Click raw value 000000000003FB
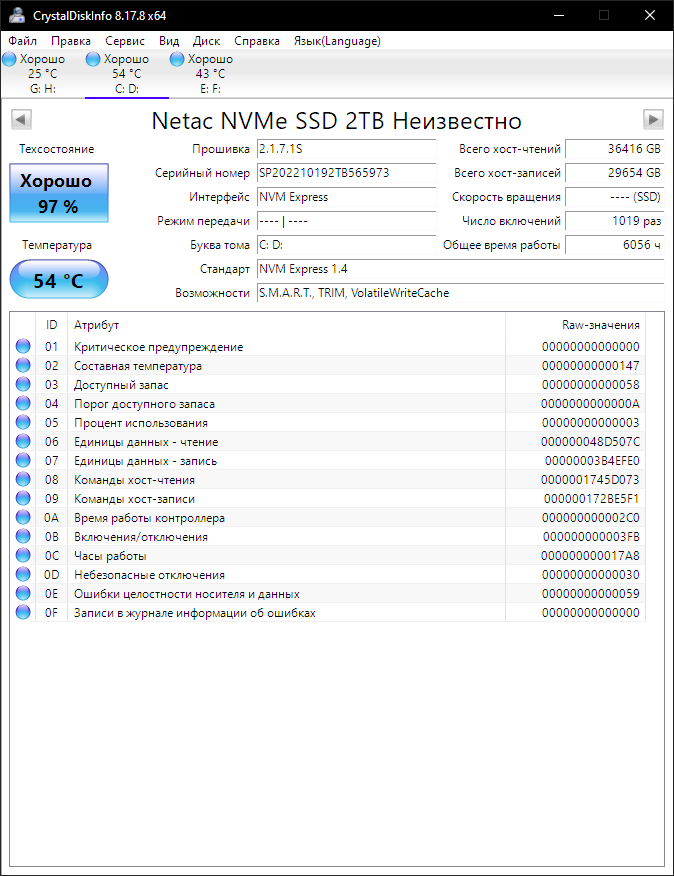The width and height of the screenshot is (674, 876). [x=591, y=537]
